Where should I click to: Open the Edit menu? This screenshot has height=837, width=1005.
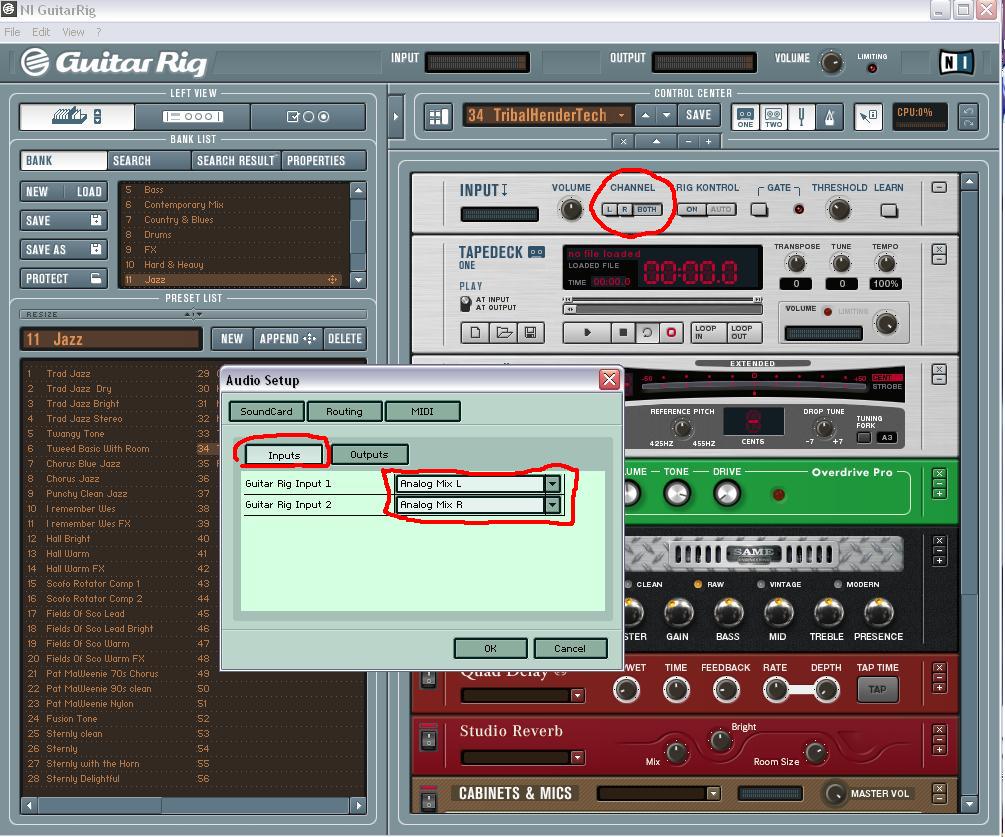click(x=41, y=32)
